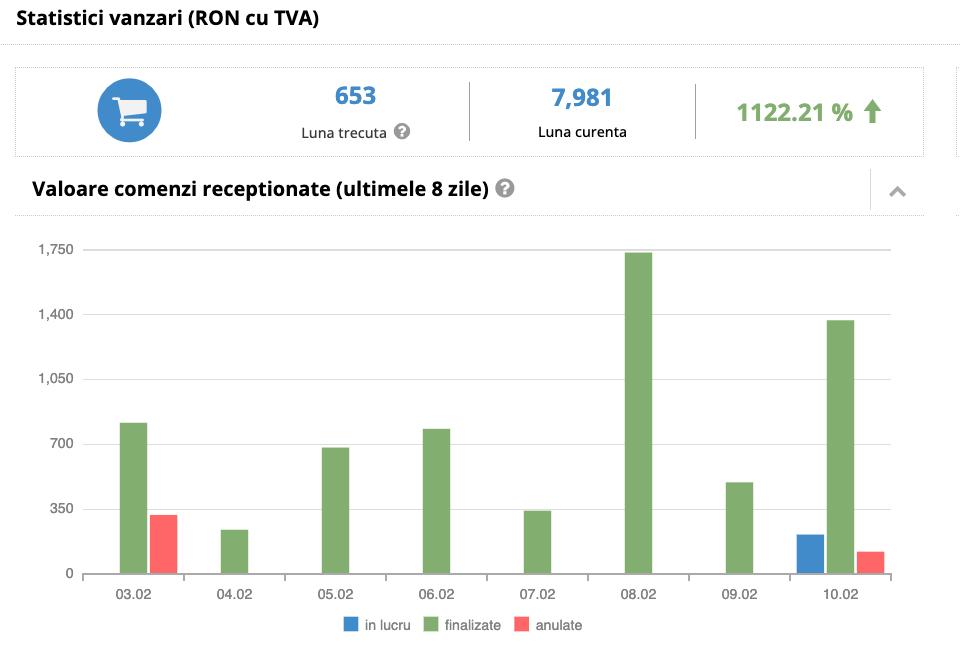This screenshot has width=960, height=648.
Task: Collapse the Valoare comenzi receptionate panel
Action: coord(897,191)
